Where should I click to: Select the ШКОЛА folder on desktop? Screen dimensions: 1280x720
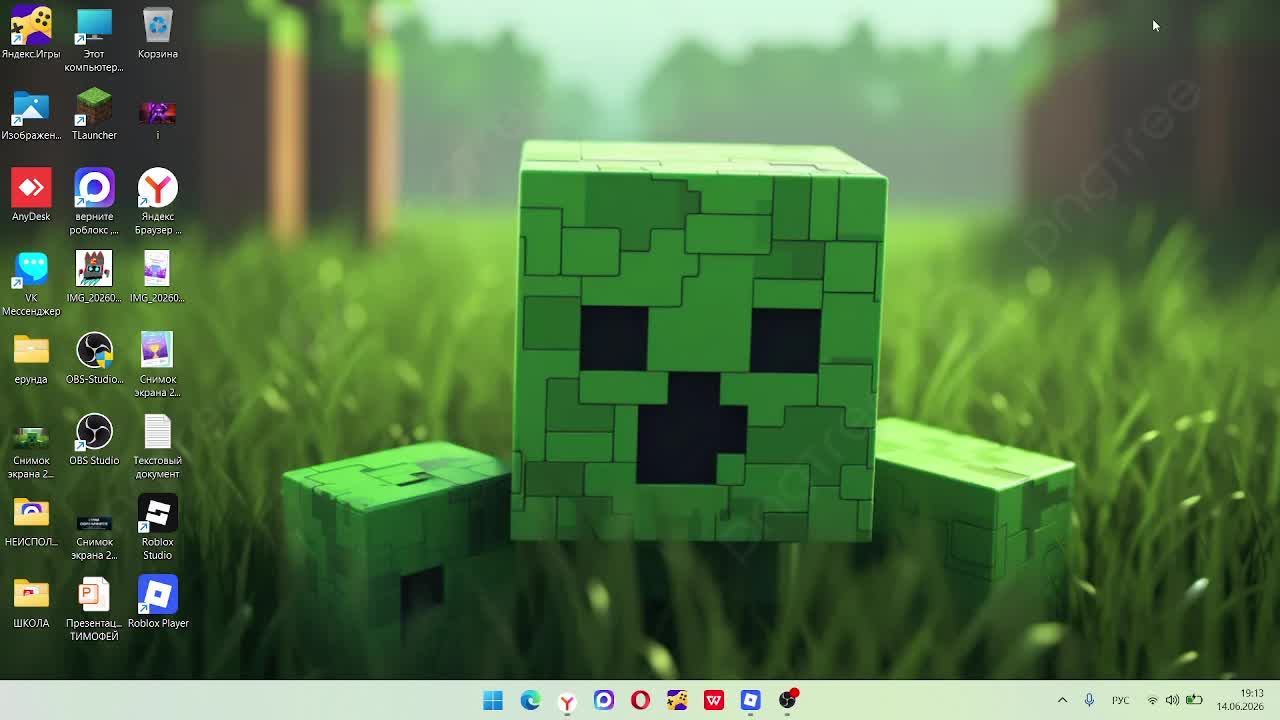click(x=31, y=603)
